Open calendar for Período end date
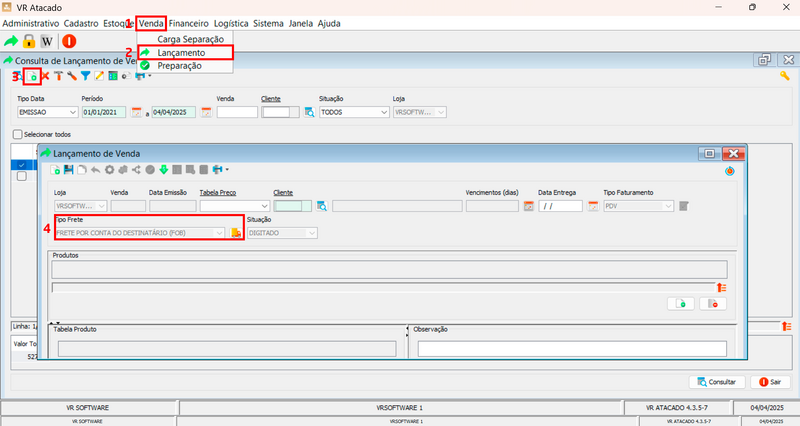 [x=206, y=112]
